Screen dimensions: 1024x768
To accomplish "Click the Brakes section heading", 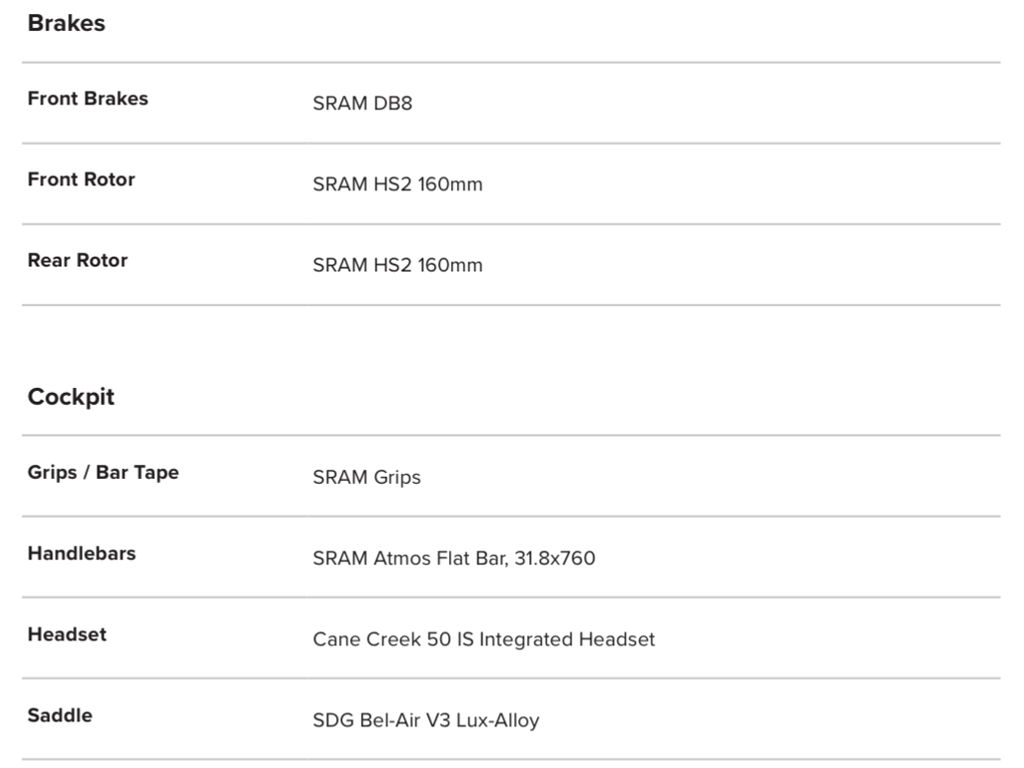I will pyautogui.click(x=66, y=24).
